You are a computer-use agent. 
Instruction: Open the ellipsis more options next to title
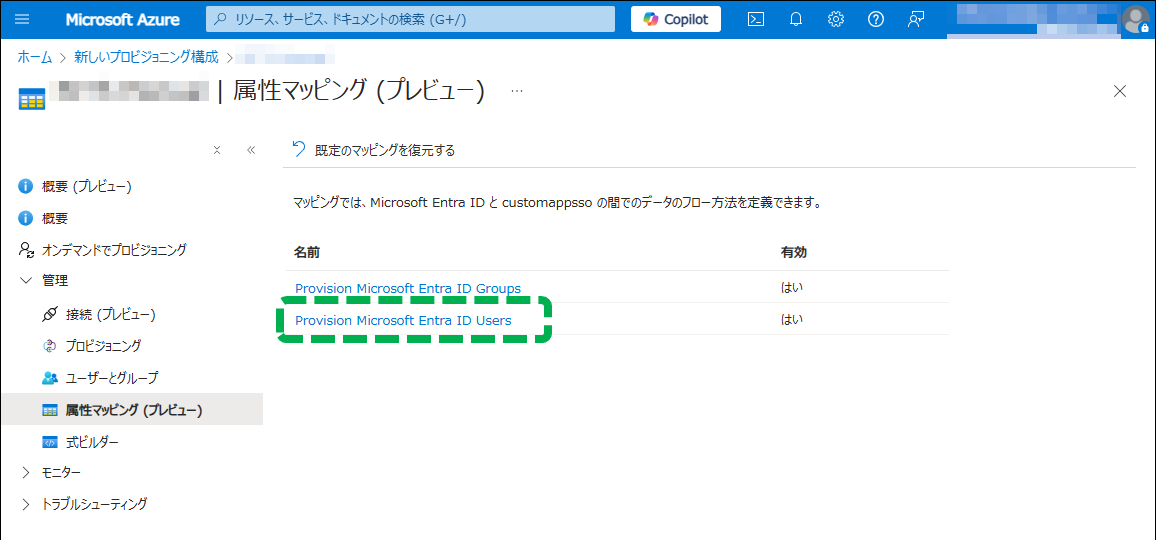click(517, 91)
